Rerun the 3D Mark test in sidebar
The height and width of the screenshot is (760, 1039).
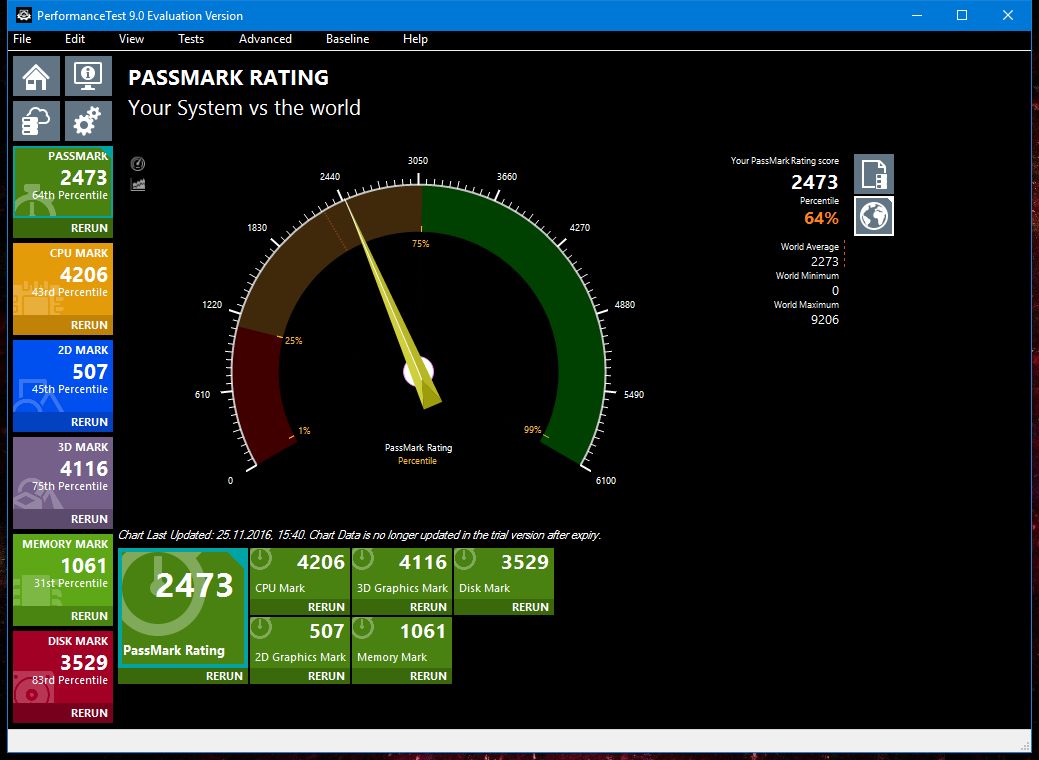point(89,519)
